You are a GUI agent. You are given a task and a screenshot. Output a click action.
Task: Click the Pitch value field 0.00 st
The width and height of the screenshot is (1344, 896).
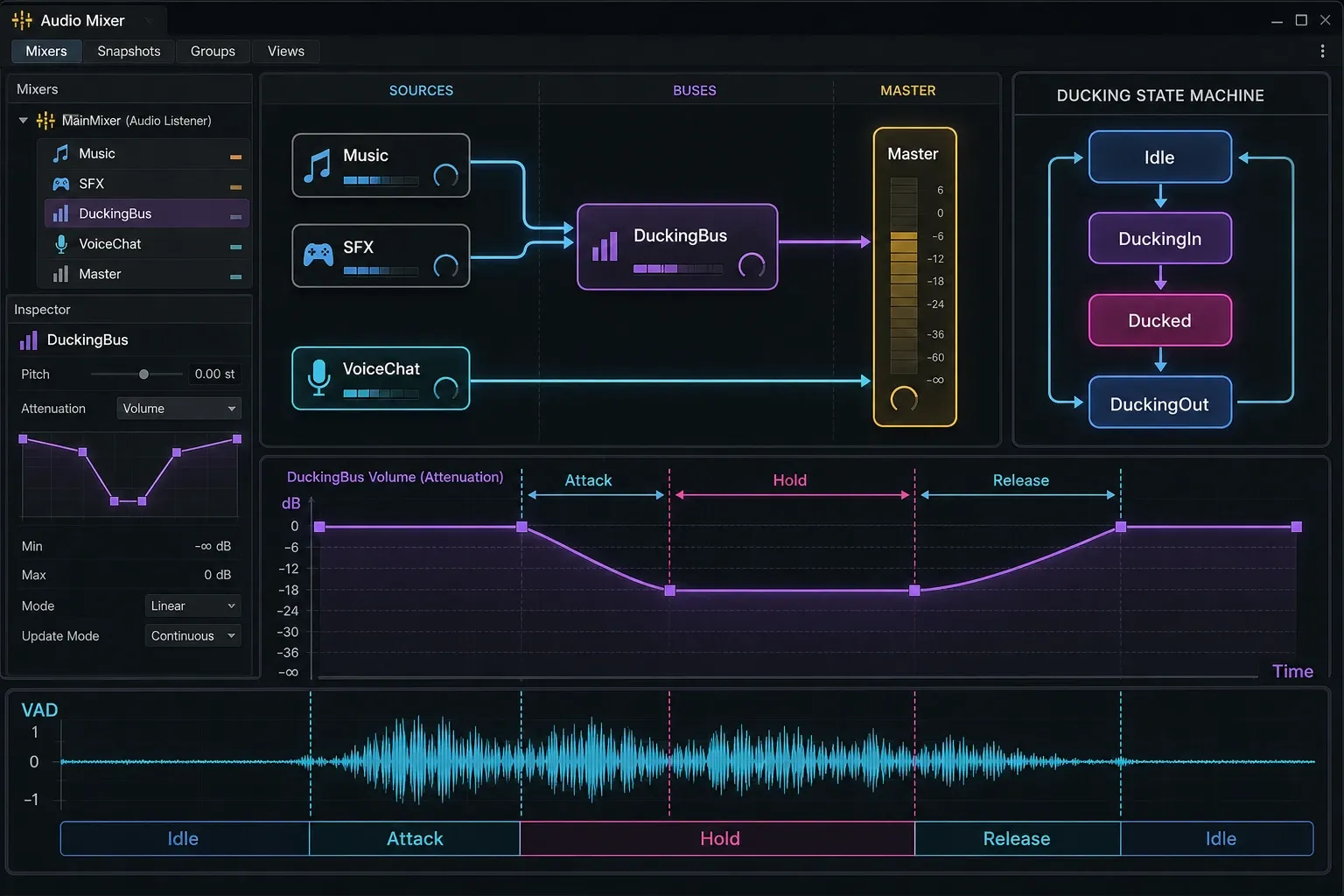pyautogui.click(x=214, y=374)
